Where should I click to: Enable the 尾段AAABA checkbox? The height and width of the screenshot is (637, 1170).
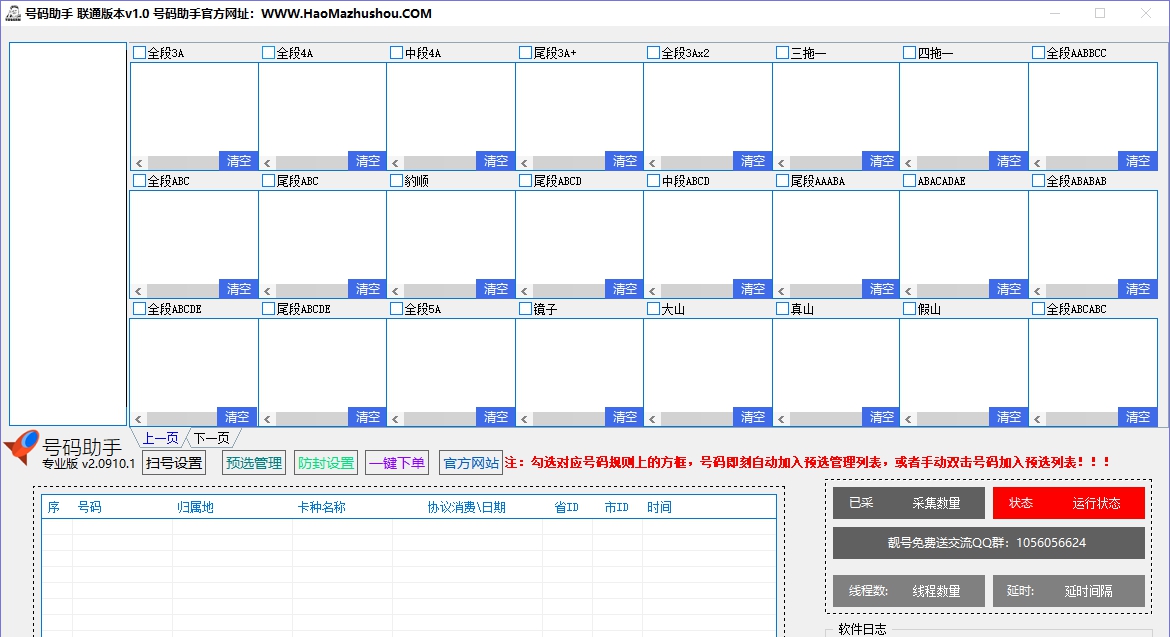point(783,181)
